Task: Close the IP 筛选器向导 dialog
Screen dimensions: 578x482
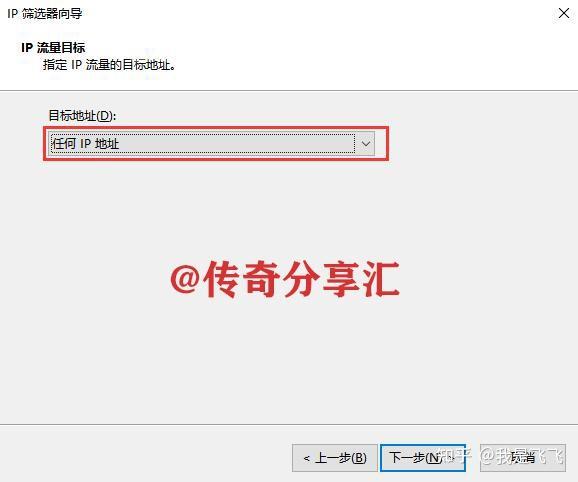Action: (564, 13)
